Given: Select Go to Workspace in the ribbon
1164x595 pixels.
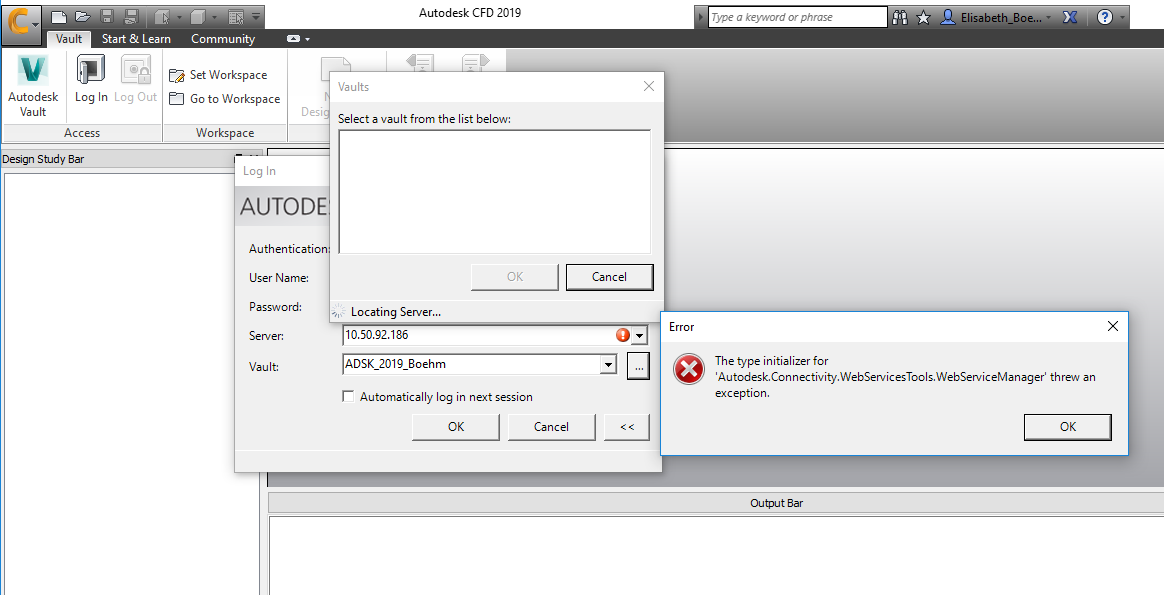Looking at the screenshot, I should click(x=225, y=99).
